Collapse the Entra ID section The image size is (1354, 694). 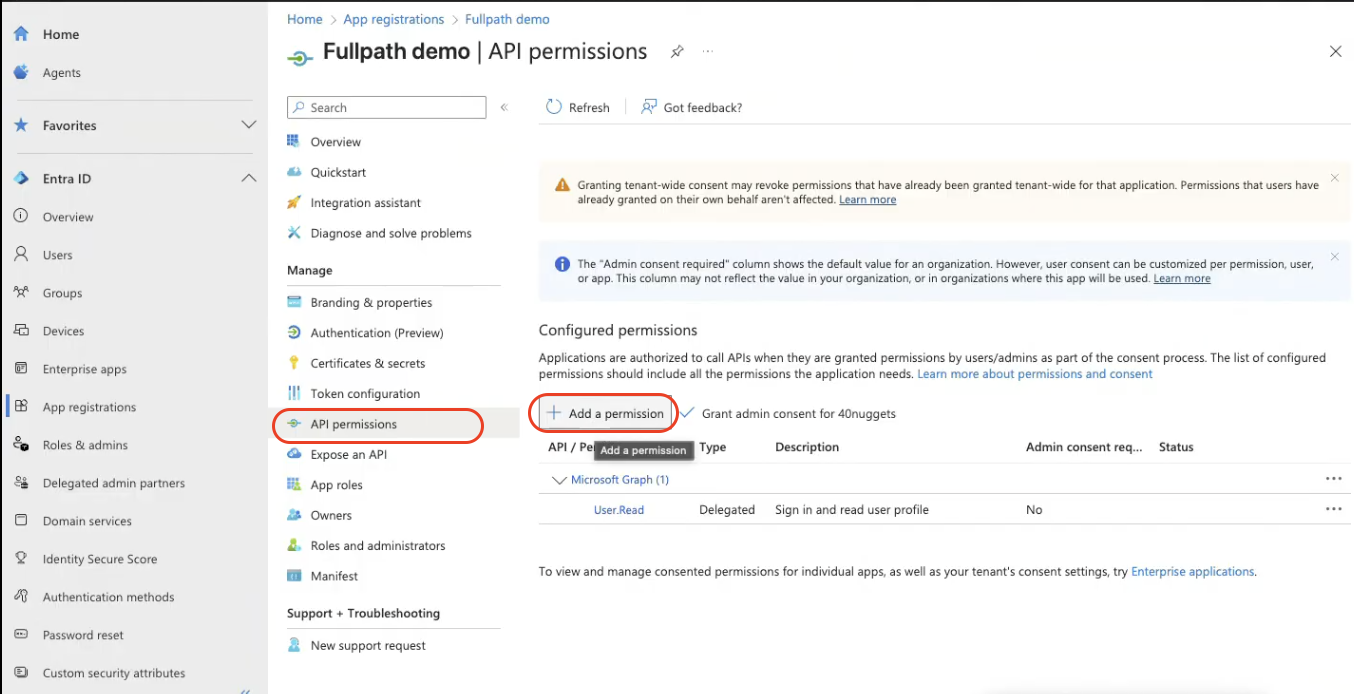pos(248,178)
